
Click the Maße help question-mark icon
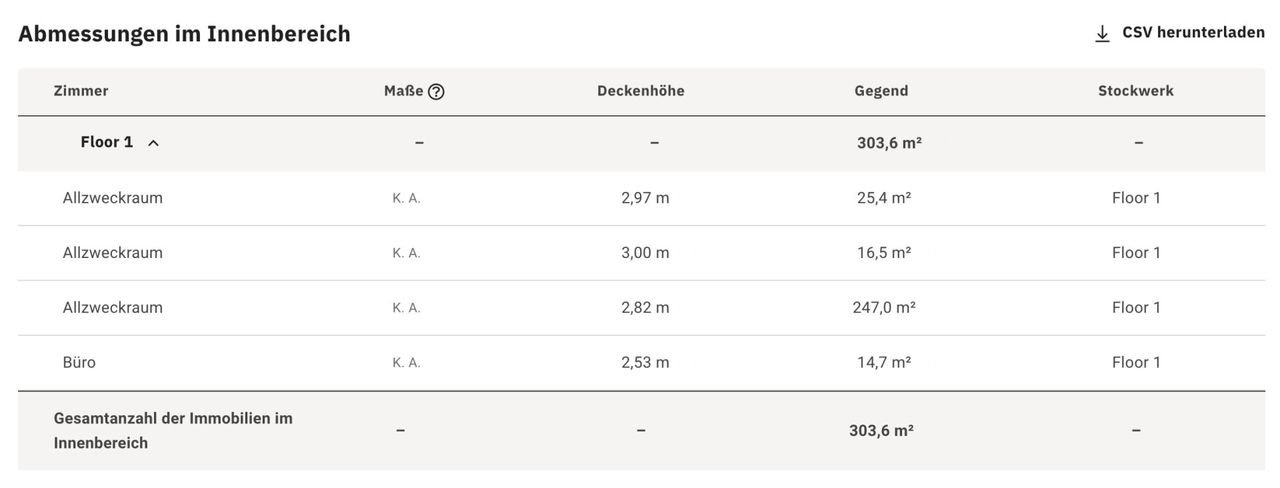[x=436, y=92]
